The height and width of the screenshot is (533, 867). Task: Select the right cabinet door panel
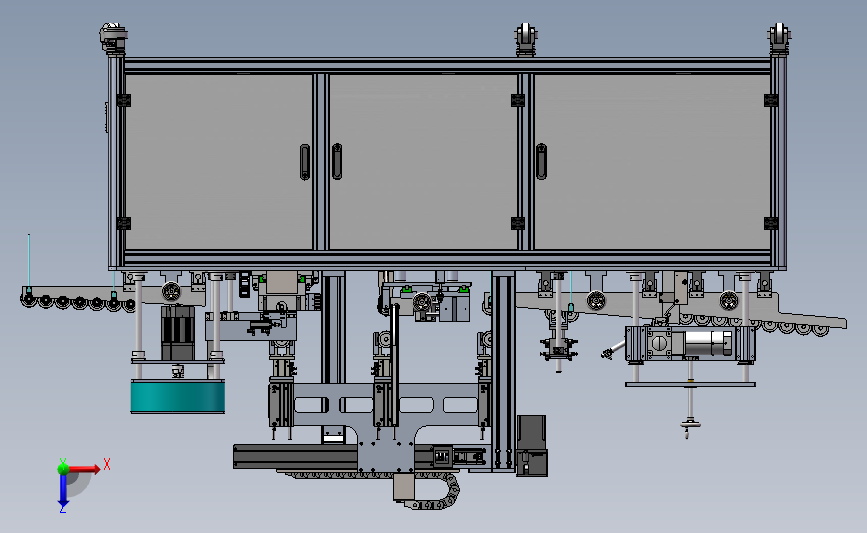[x=652, y=161]
